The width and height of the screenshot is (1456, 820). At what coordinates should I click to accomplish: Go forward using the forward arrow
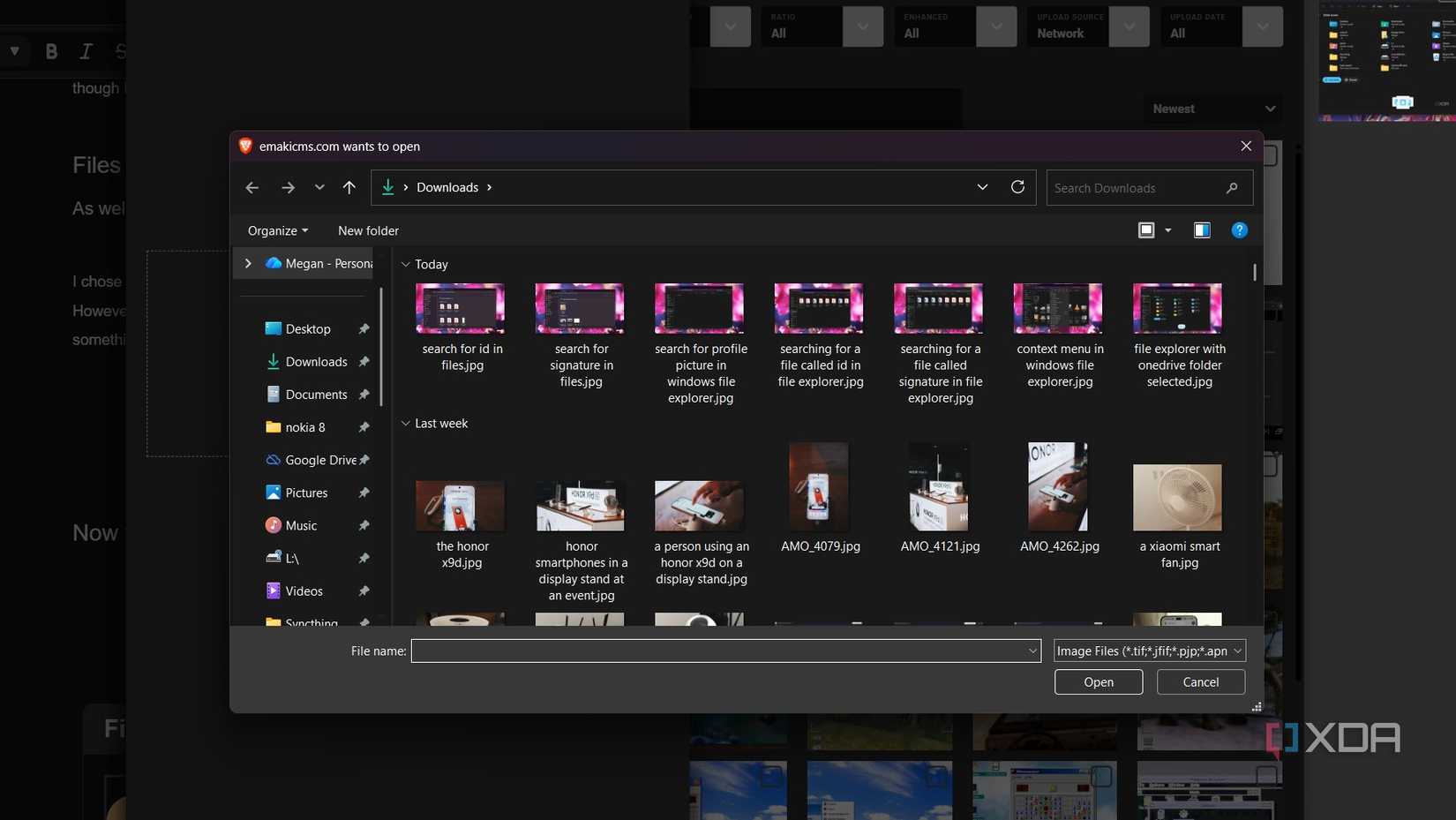pyautogui.click(x=288, y=187)
